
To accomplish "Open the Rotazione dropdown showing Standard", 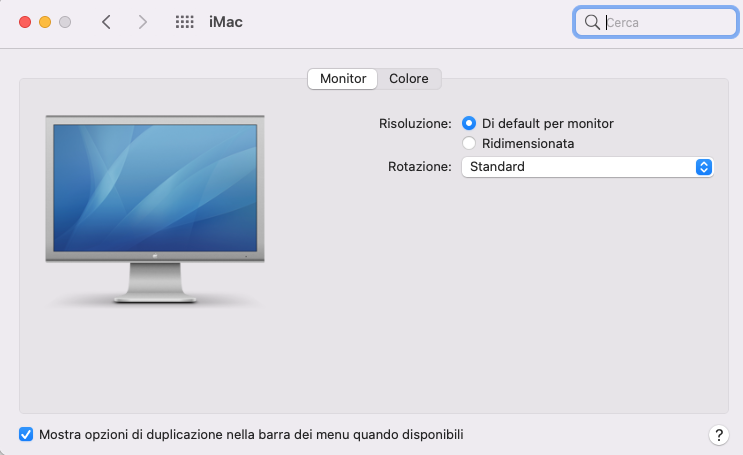I will (x=587, y=167).
